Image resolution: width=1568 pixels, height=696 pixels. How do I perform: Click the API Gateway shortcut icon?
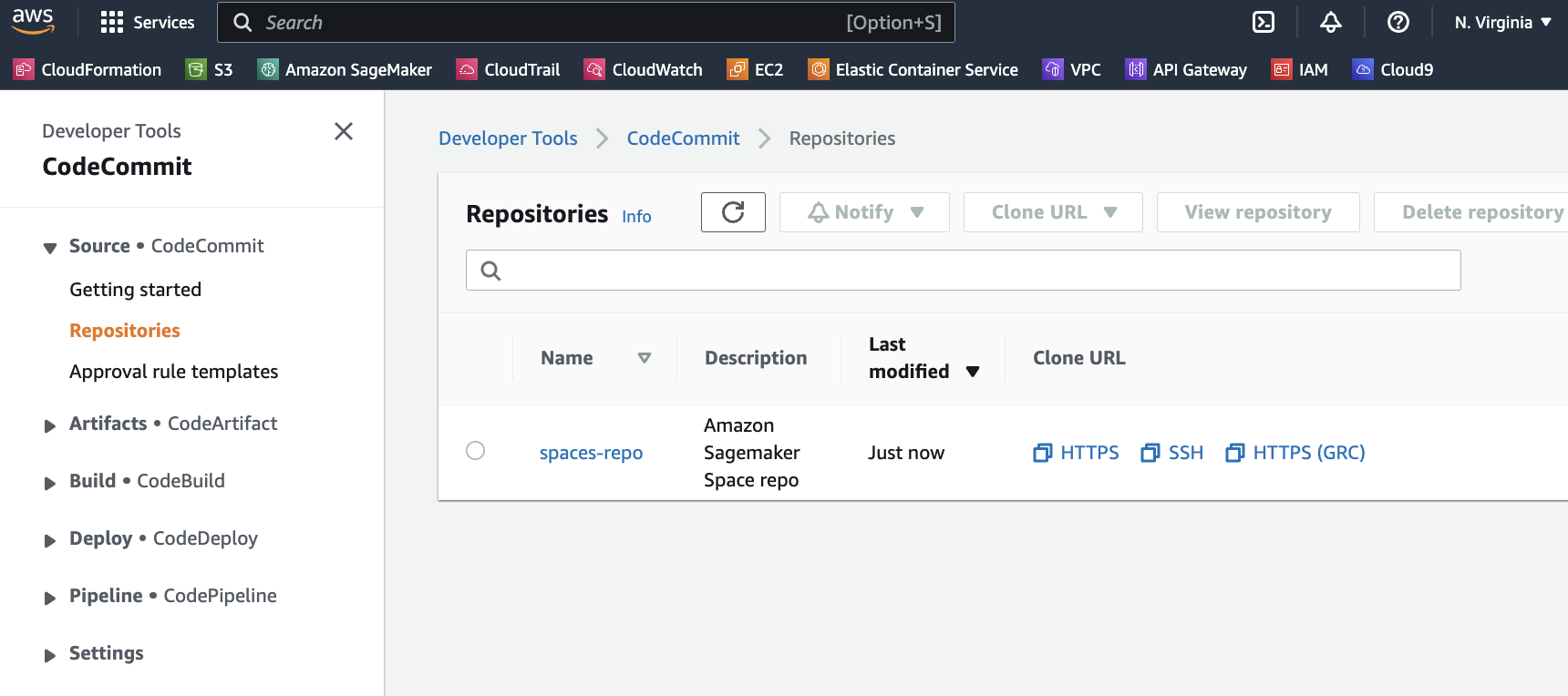point(1136,69)
